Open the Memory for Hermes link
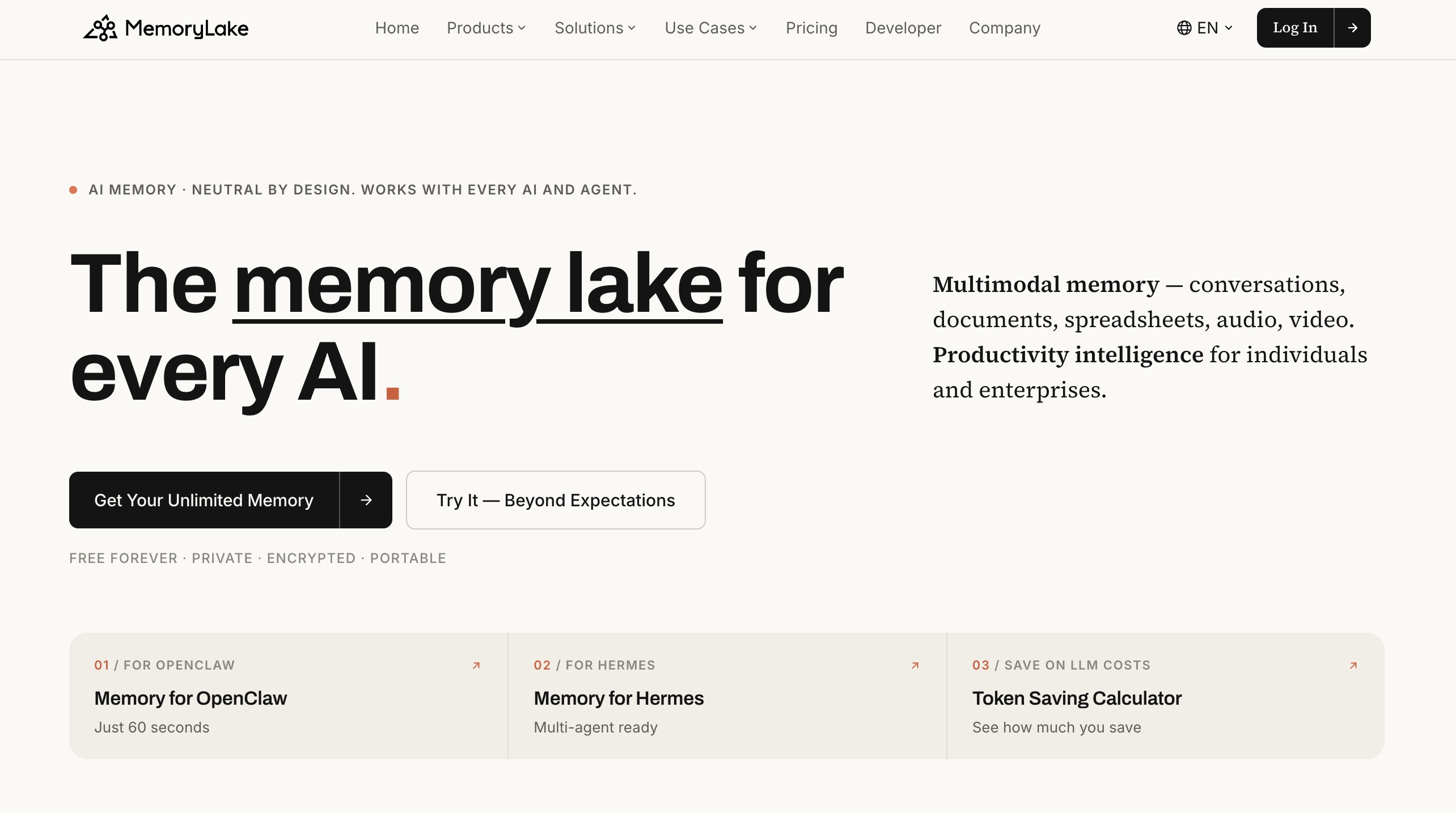Viewport: 1456px width, 813px height. pos(619,698)
